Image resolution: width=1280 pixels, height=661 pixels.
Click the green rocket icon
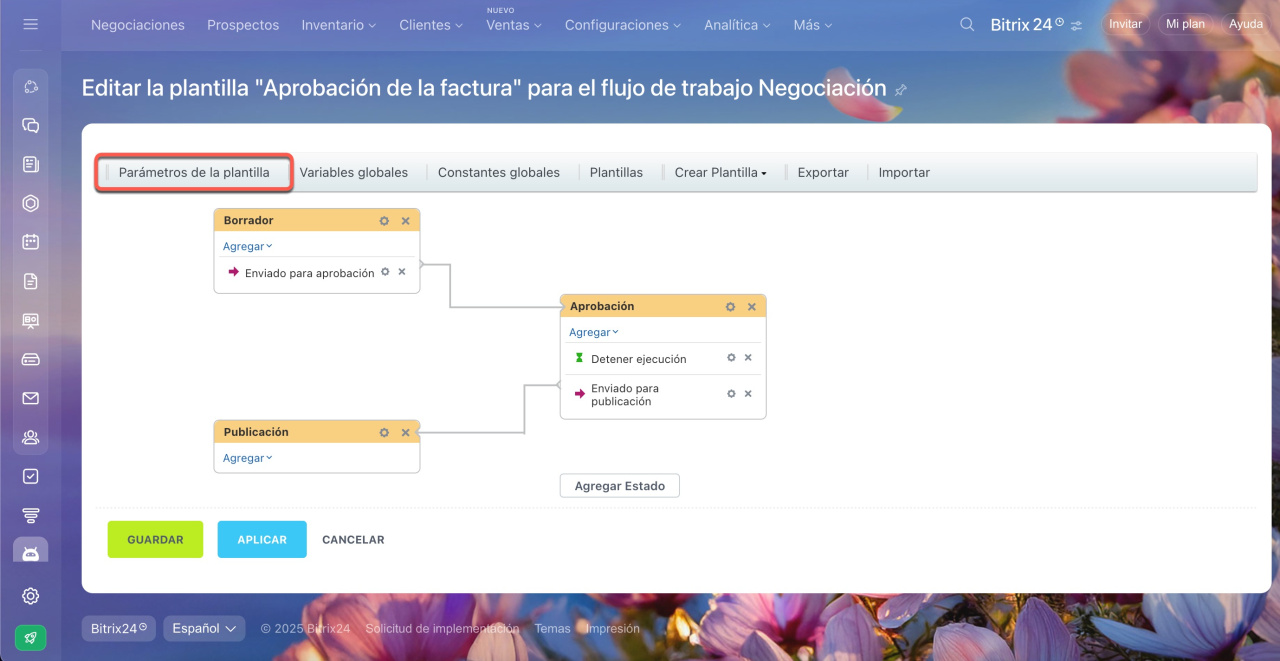31,637
